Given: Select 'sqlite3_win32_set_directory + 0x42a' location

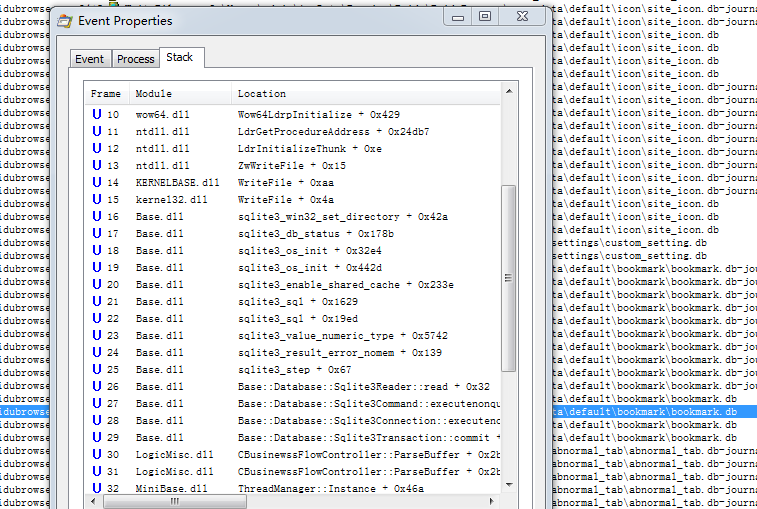Looking at the screenshot, I should coord(343,216).
